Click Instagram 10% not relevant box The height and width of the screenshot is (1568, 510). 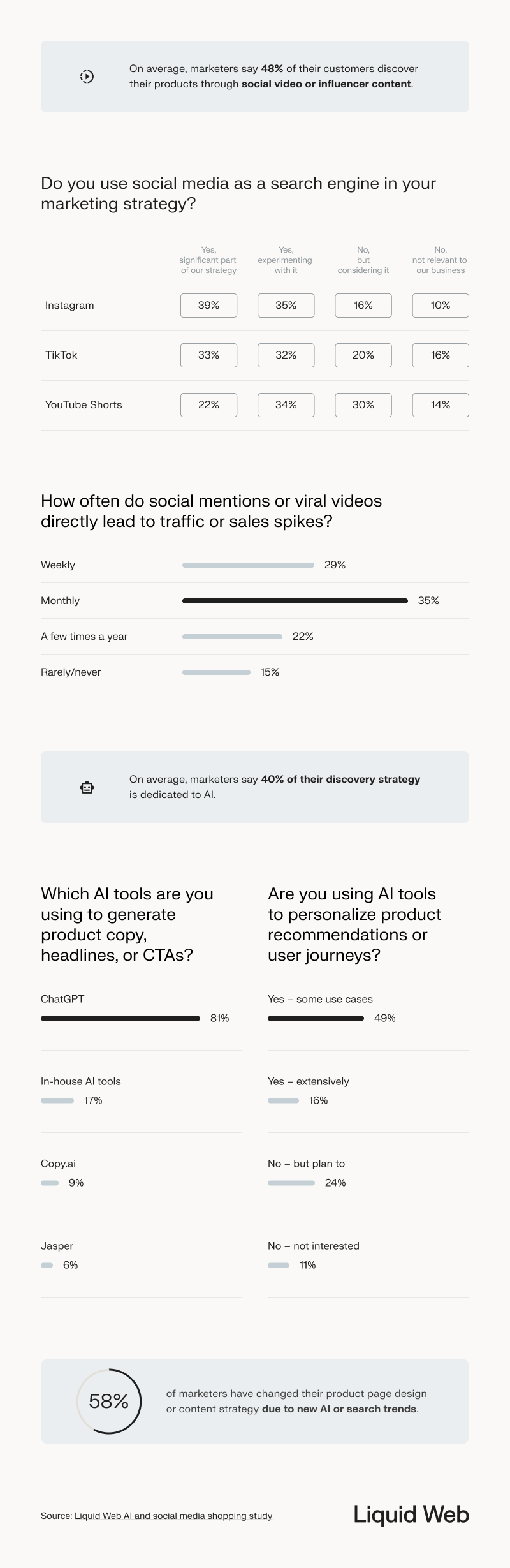(441, 306)
